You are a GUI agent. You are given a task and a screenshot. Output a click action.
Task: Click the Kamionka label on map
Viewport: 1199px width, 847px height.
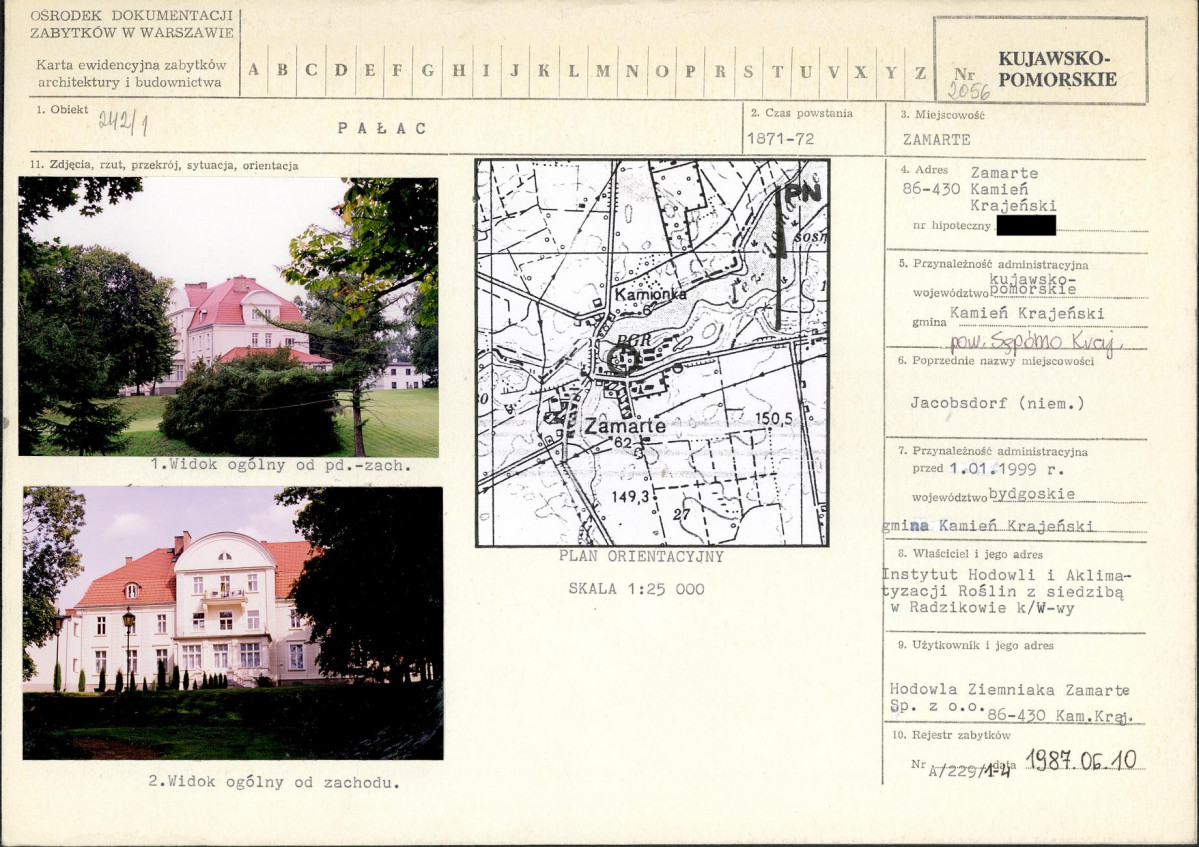pyautogui.click(x=651, y=293)
